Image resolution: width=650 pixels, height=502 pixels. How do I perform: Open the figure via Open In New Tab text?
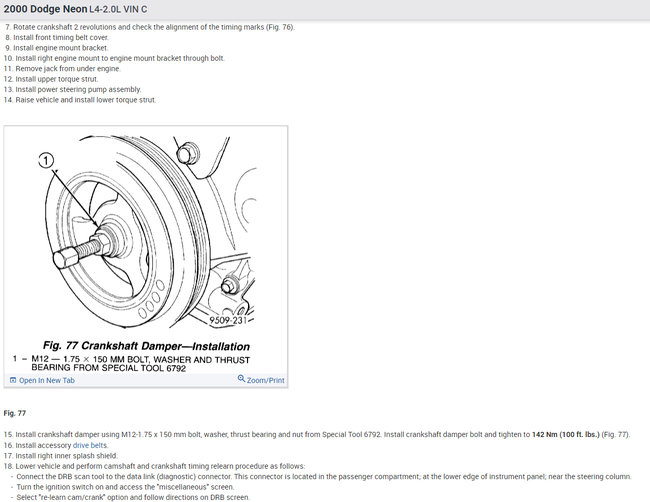(47, 381)
